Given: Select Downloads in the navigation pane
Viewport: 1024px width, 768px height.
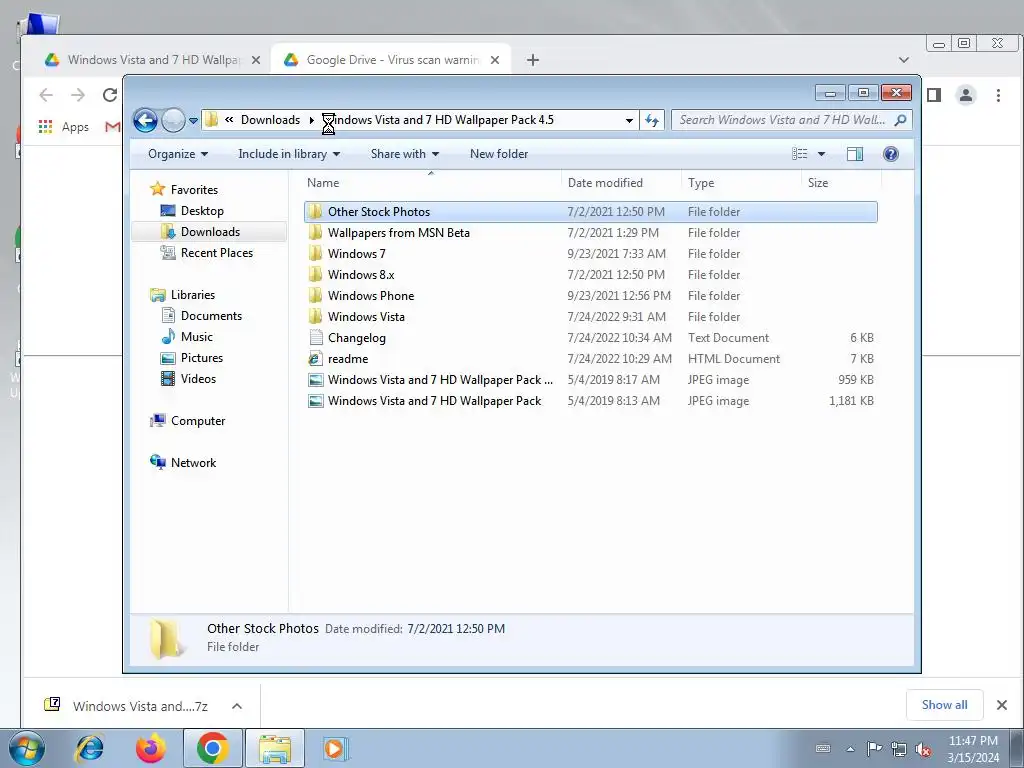Looking at the screenshot, I should point(210,232).
